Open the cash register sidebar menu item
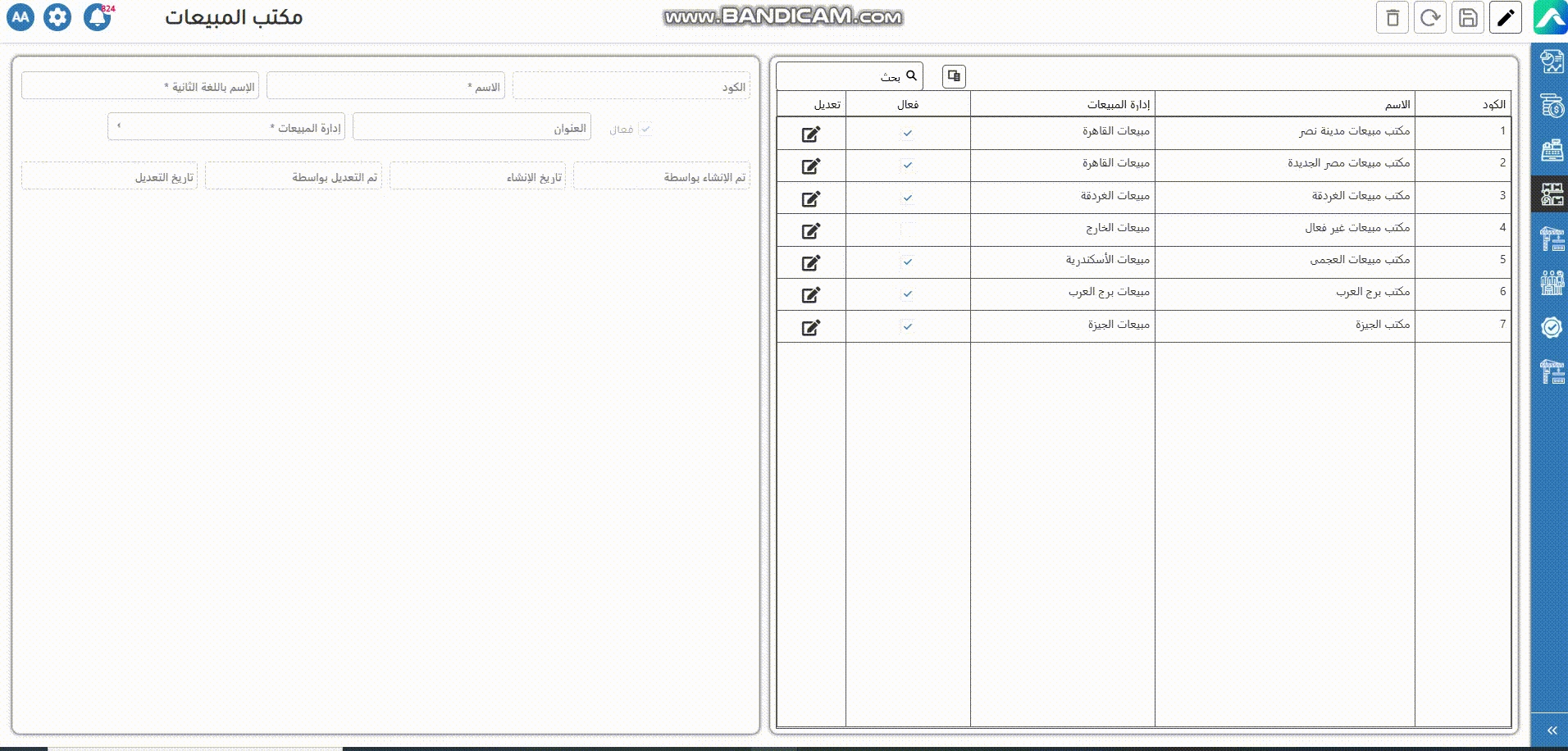Image resolution: width=1568 pixels, height=751 pixels. pos(1552,150)
